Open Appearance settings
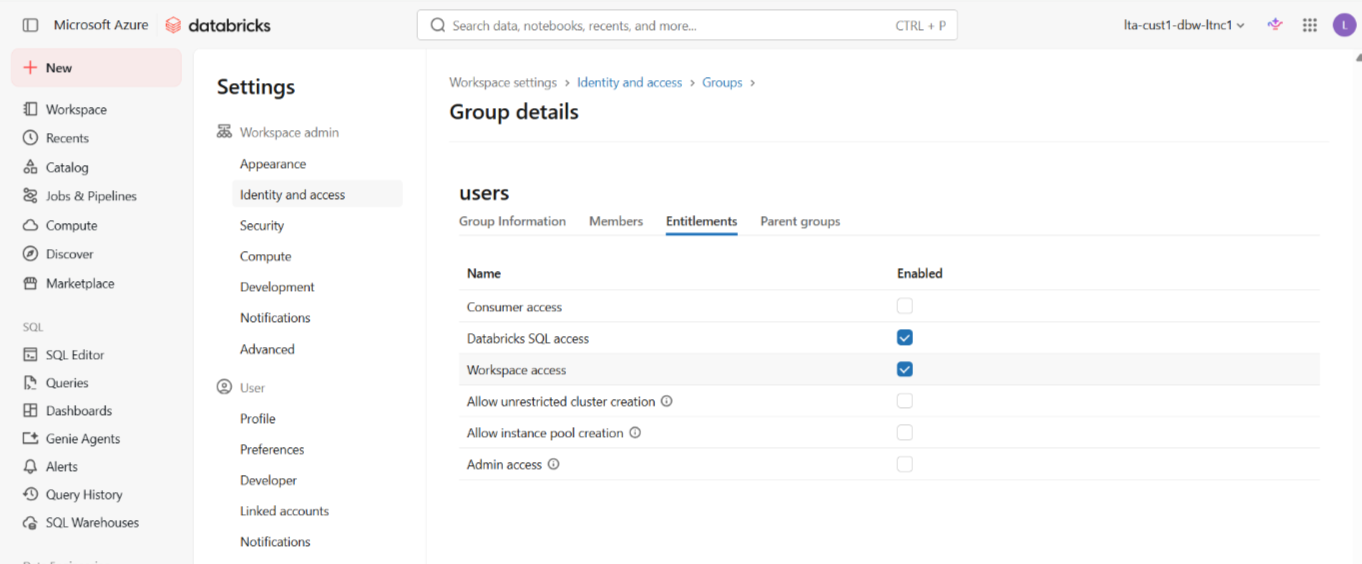Viewport: 1362px width, 564px height. tap(273, 164)
